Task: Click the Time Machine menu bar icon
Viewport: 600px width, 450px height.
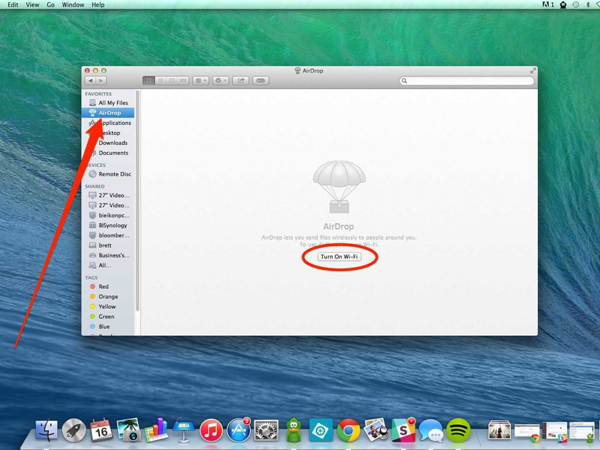Action: click(x=576, y=5)
